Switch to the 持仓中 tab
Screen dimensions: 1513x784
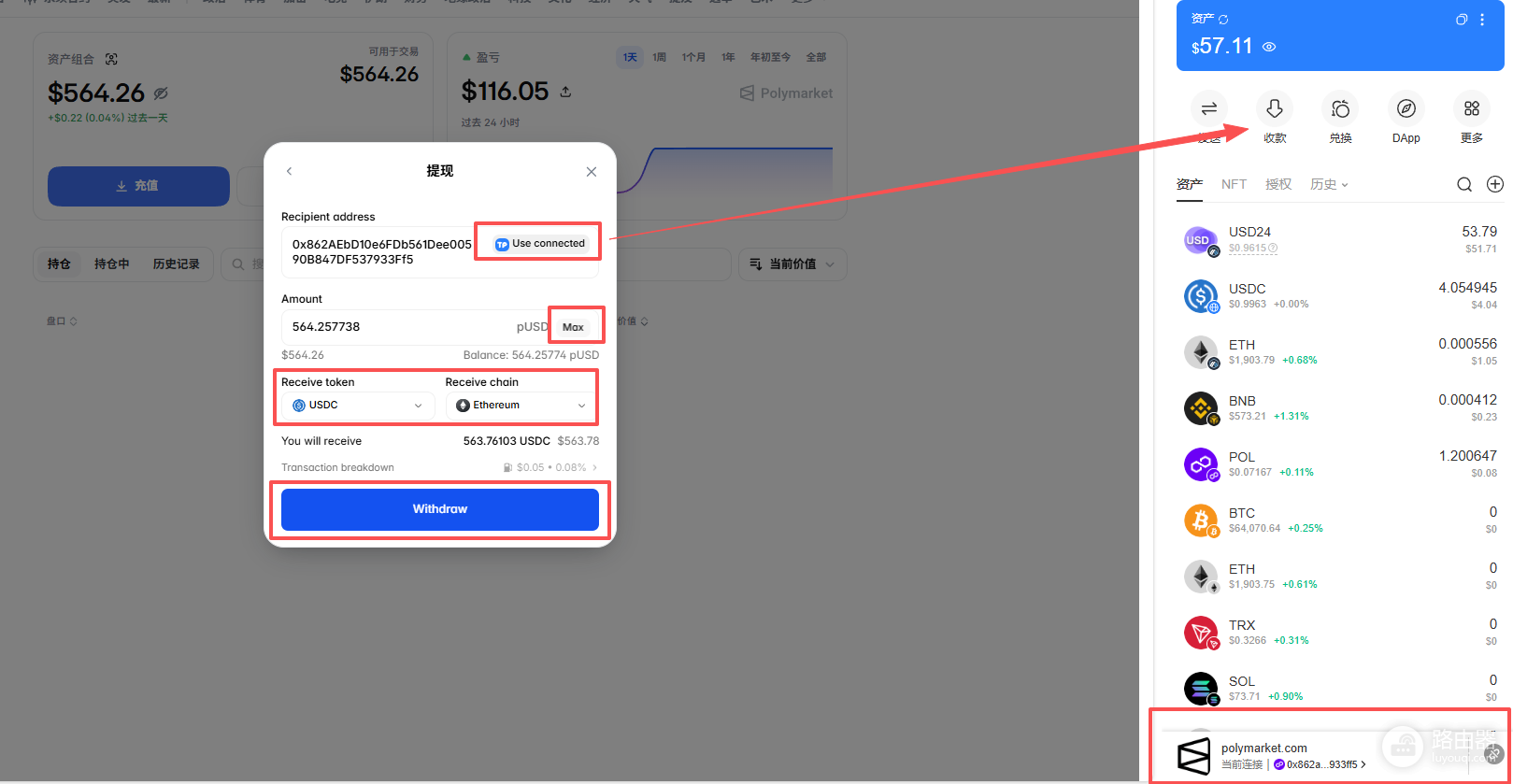tap(112, 264)
